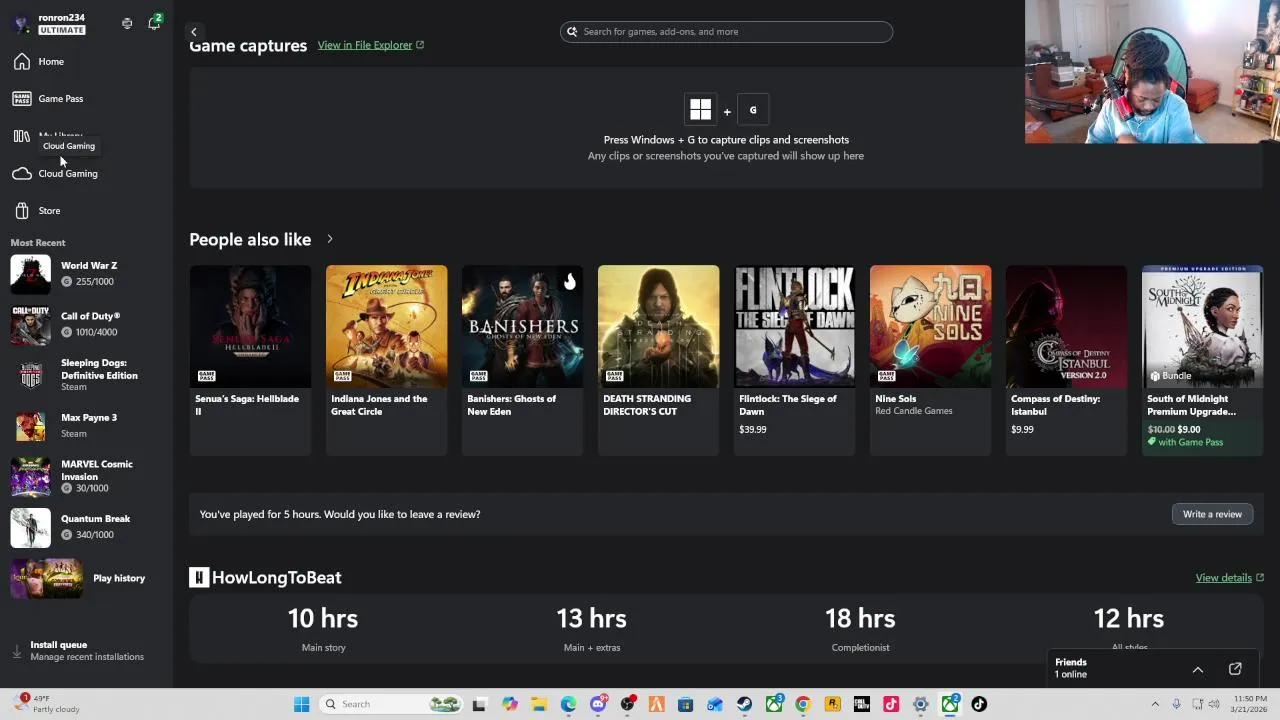Click the search field for games and add-ons
The width and height of the screenshot is (1280, 720).
click(726, 32)
